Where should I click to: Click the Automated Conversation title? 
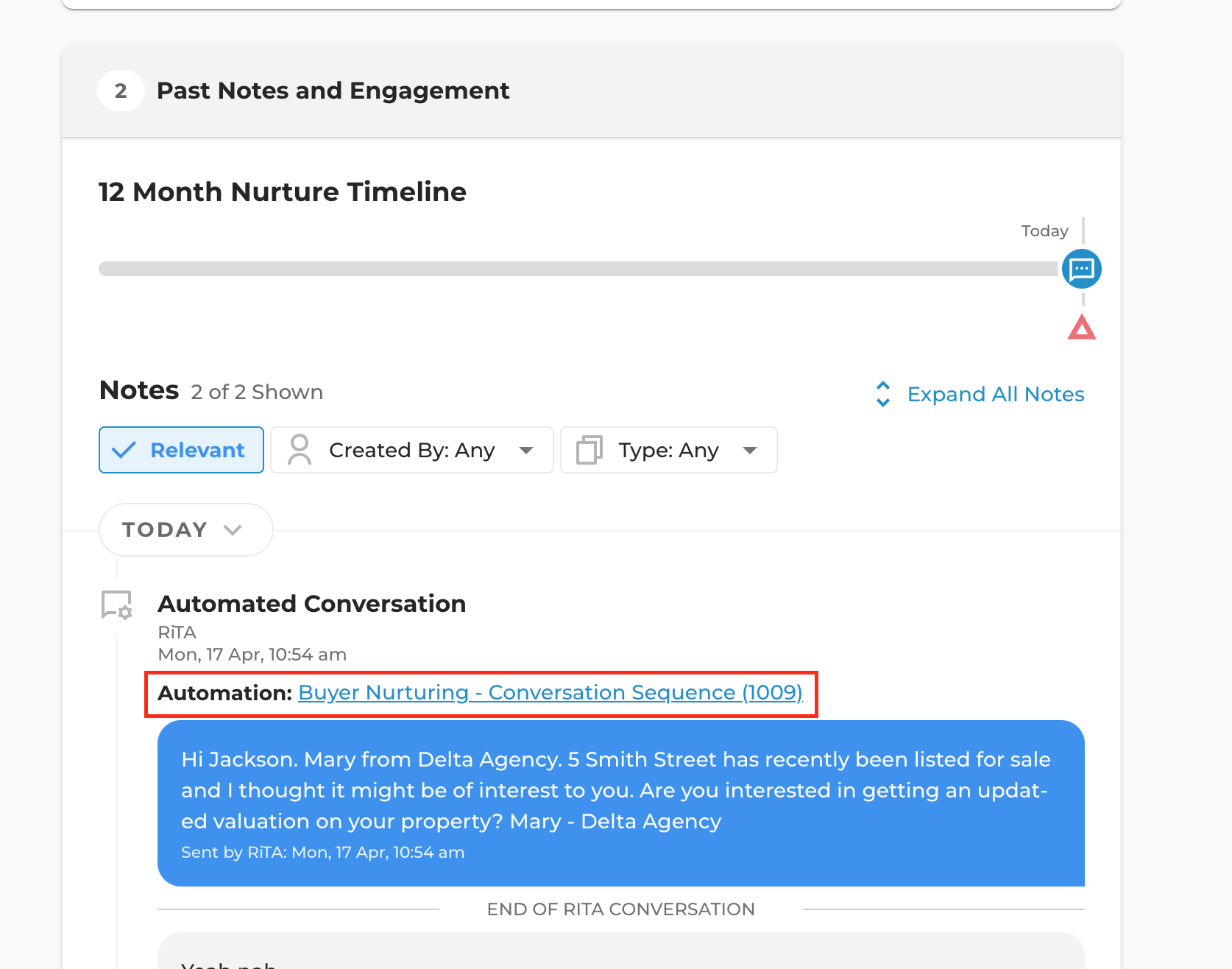point(311,604)
